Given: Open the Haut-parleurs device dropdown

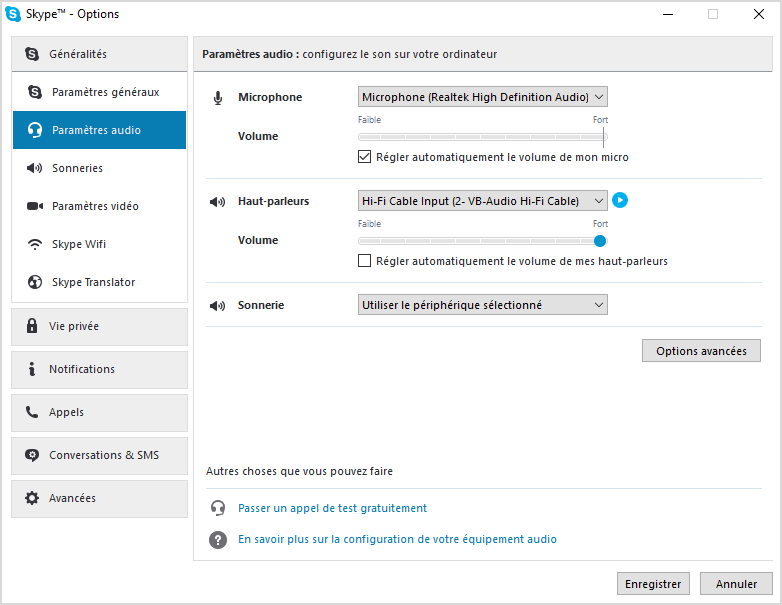Looking at the screenshot, I should (483, 201).
